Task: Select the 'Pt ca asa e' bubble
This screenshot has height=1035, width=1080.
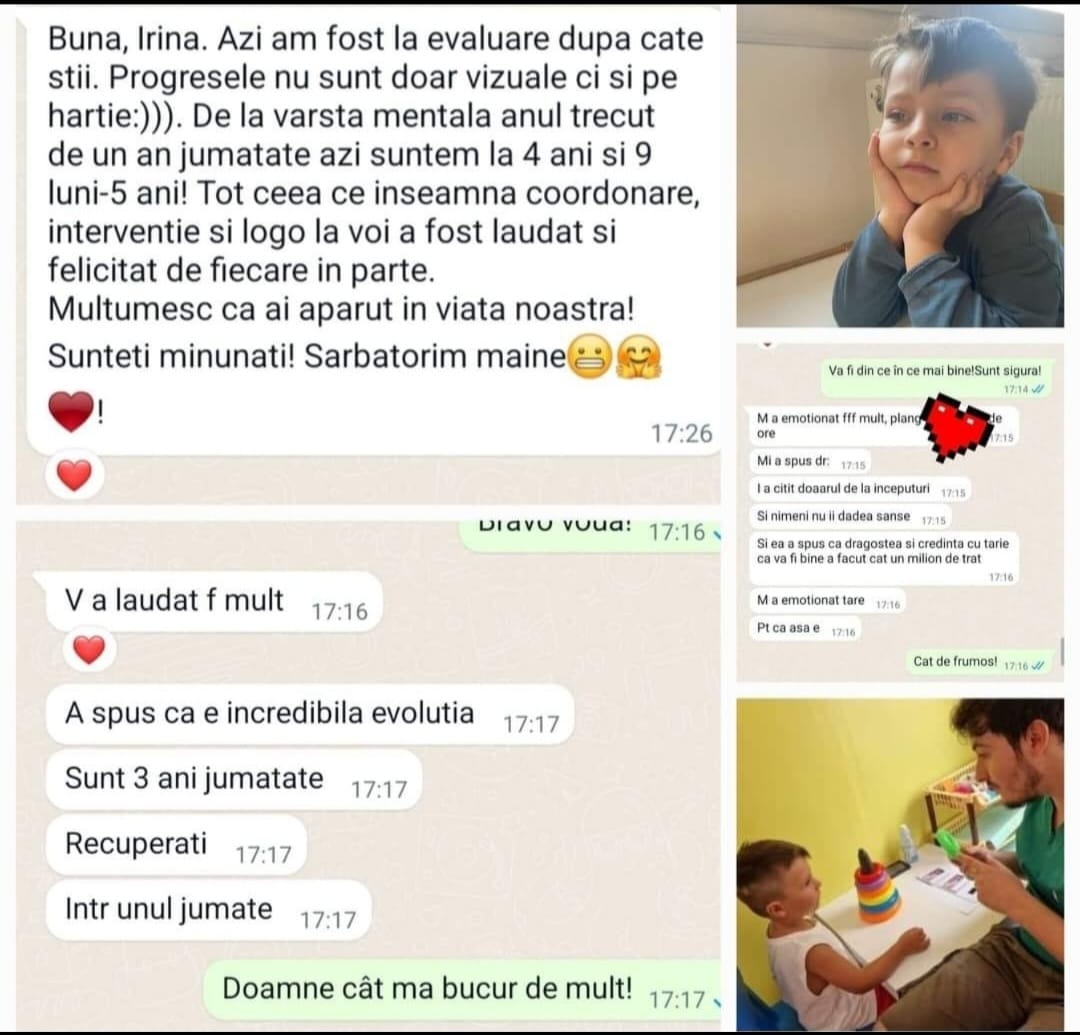Action: click(805, 629)
